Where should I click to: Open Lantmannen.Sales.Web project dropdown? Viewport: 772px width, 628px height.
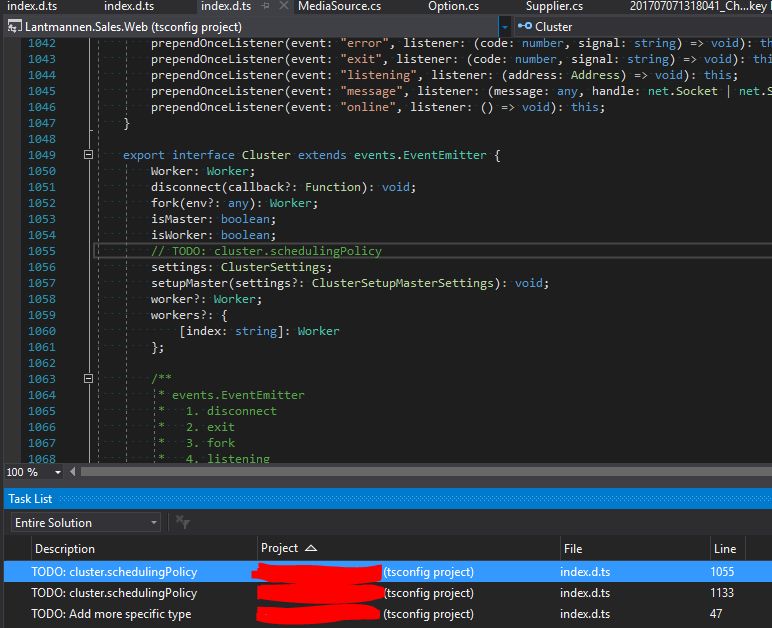click(x=504, y=27)
